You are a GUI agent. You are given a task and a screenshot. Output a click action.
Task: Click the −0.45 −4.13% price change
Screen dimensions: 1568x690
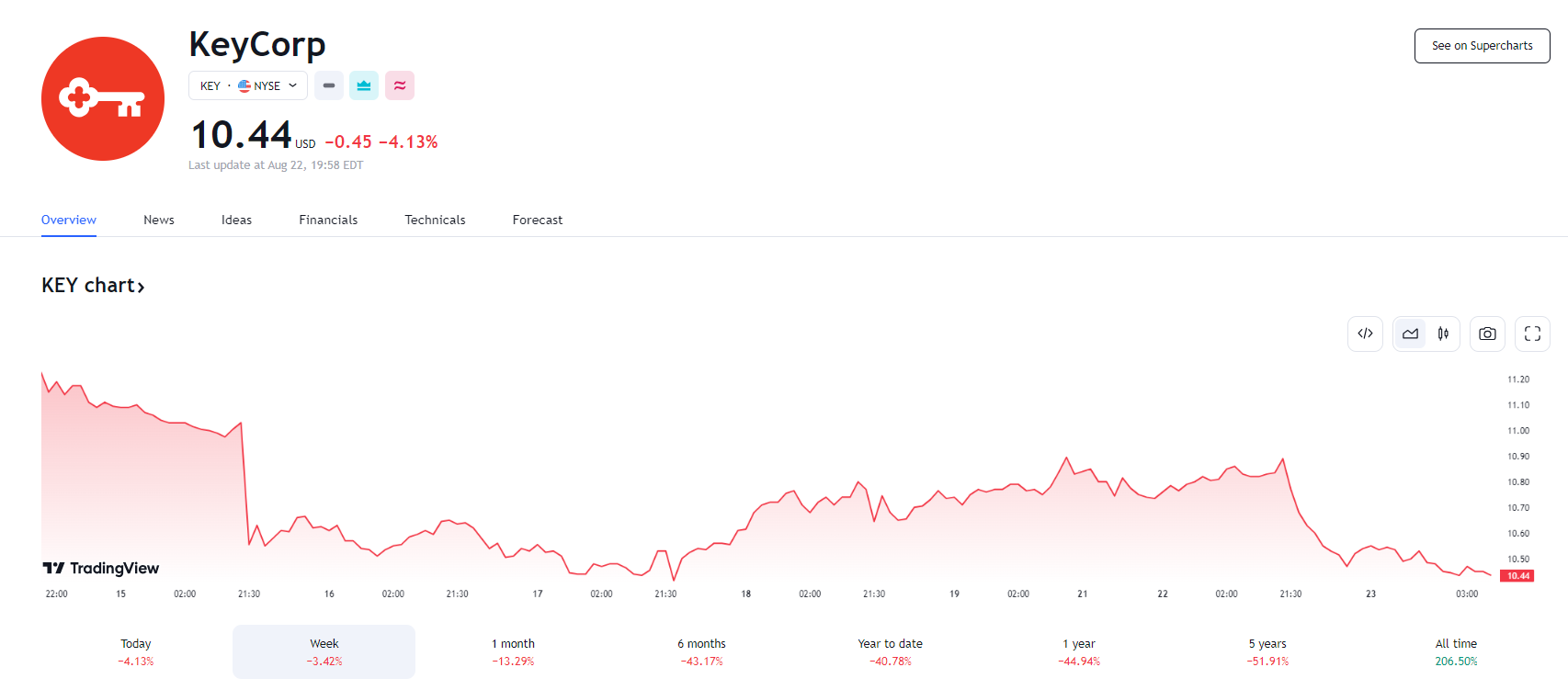point(381,141)
